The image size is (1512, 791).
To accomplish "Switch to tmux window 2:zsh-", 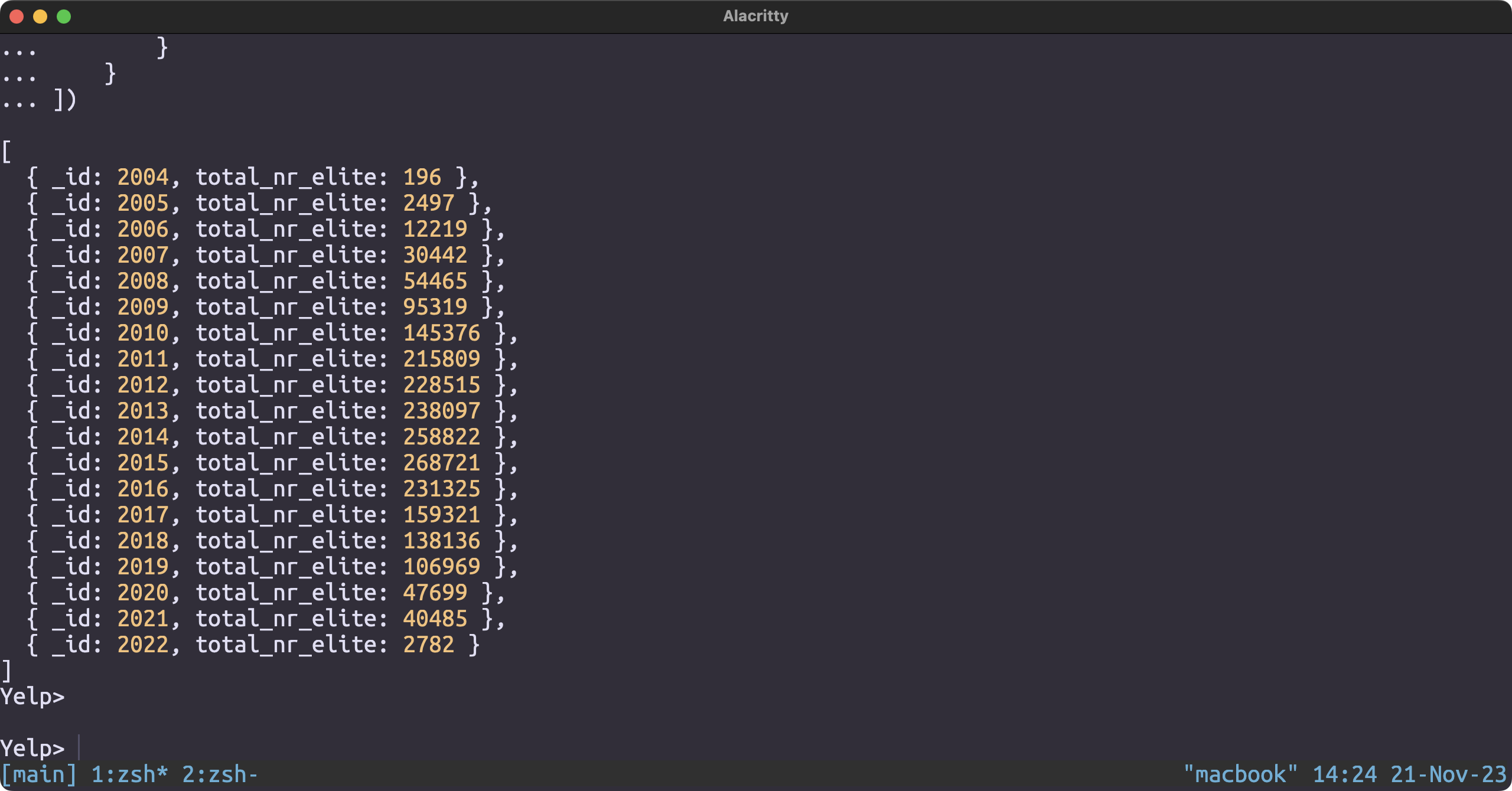I will [220, 774].
